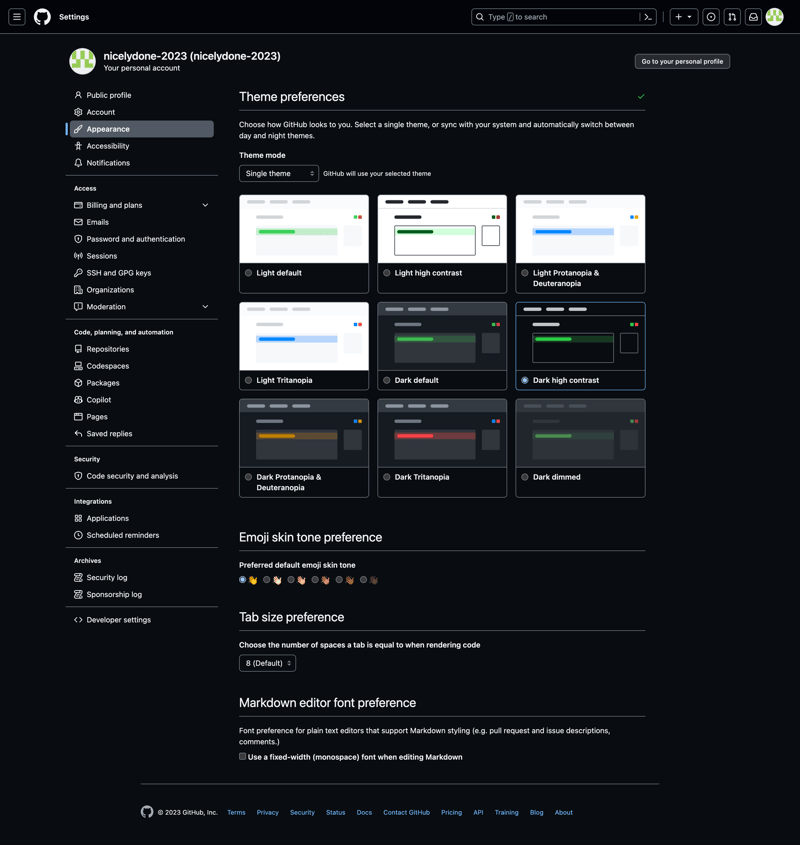Open the Contact GitHub footer link
Image resolution: width=800 pixels, height=845 pixels.
(406, 812)
